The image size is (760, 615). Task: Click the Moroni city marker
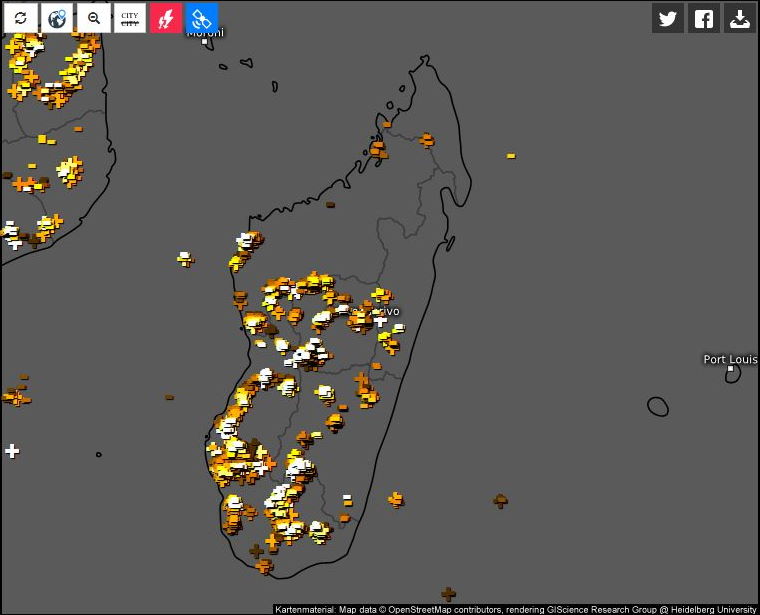pos(205,42)
